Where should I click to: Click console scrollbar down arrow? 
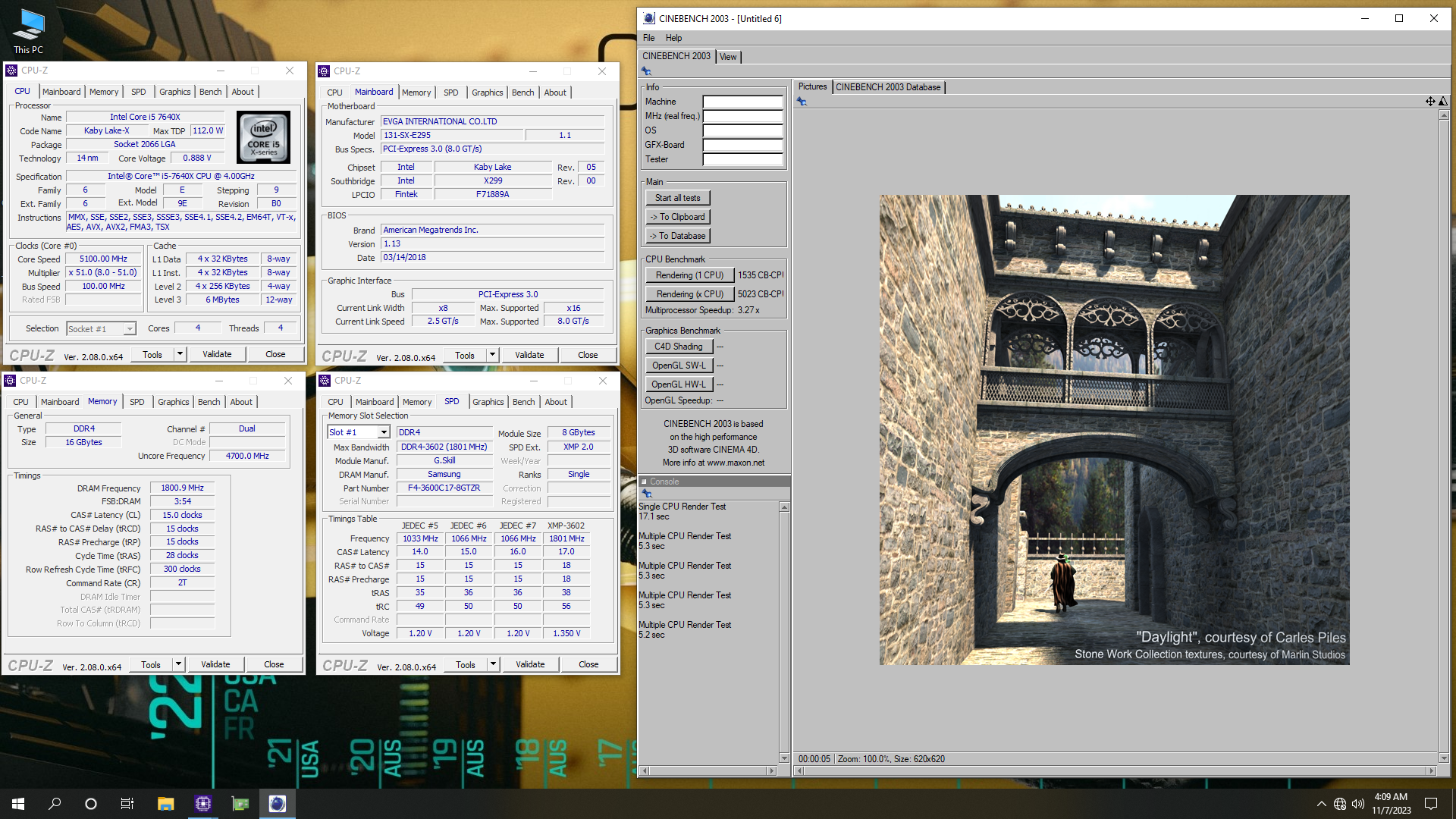[x=784, y=758]
